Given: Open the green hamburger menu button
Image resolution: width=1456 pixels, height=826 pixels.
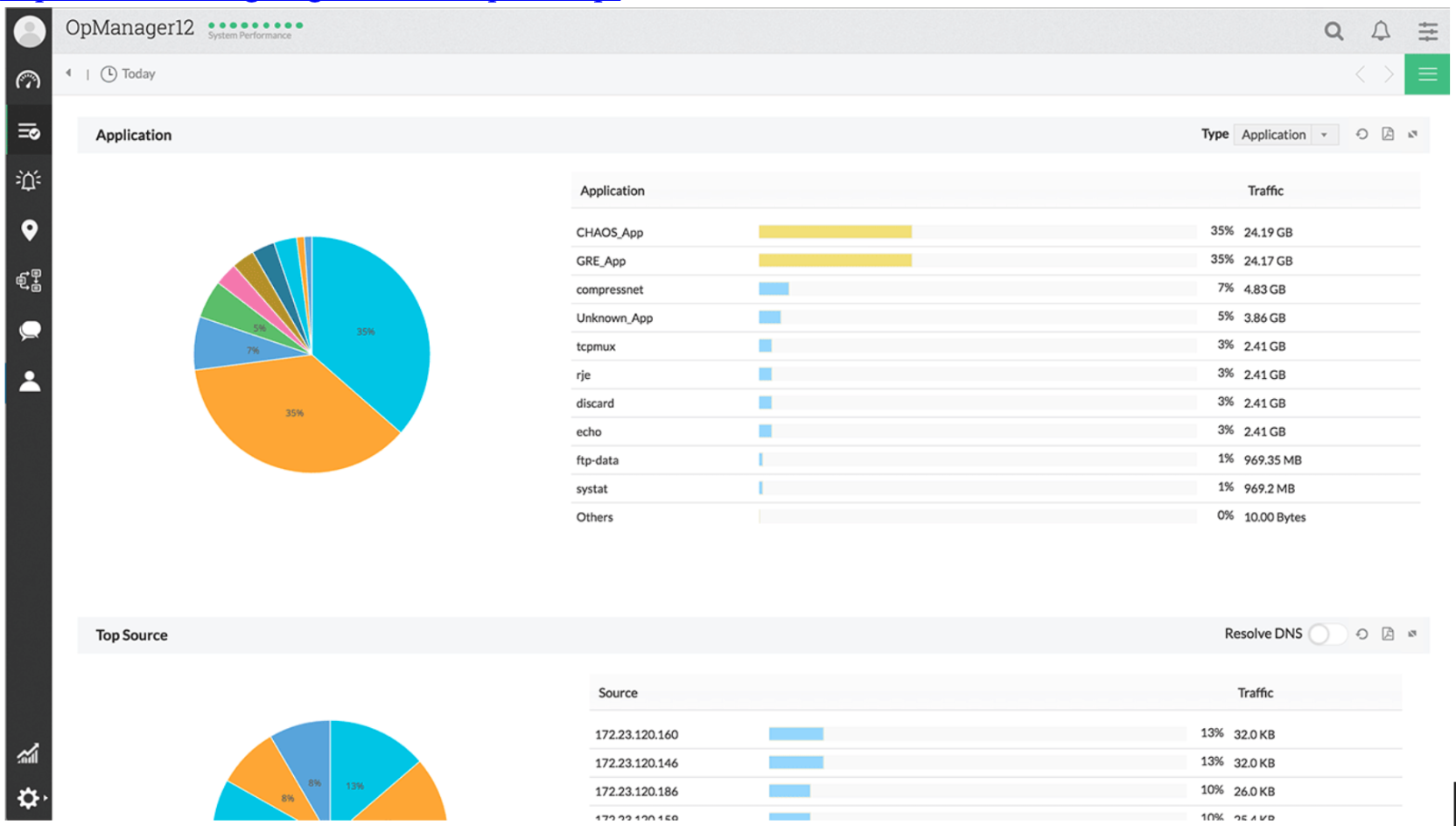Looking at the screenshot, I should coord(1427,73).
